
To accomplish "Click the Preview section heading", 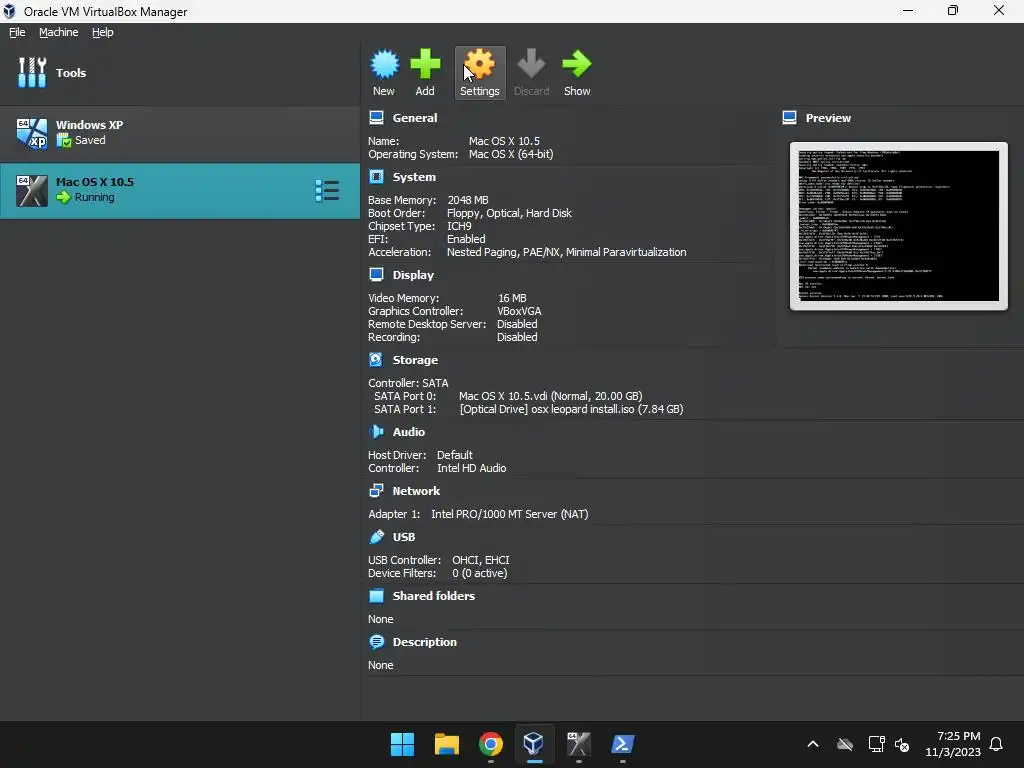I will (x=828, y=118).
